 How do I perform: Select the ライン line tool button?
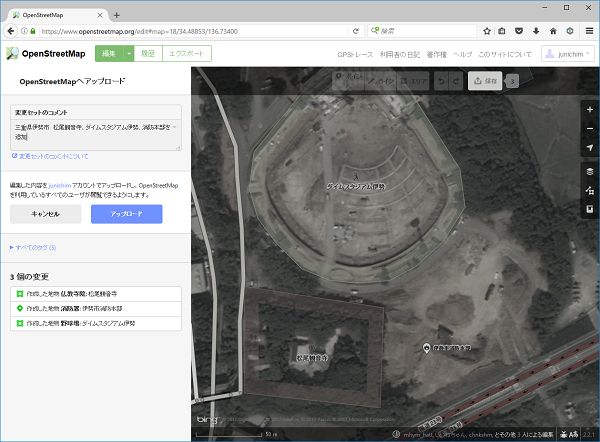pos(381,81)
